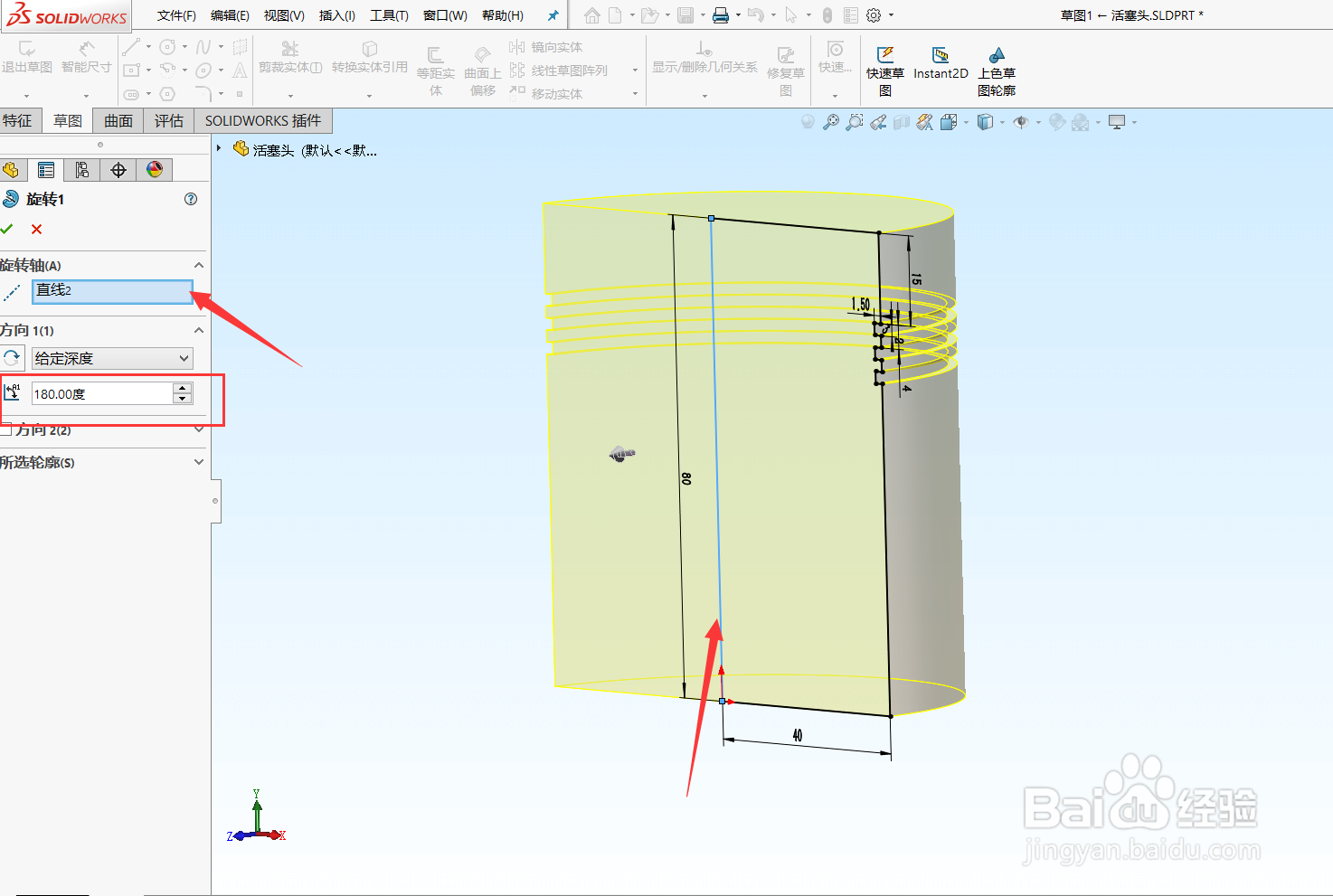Switch to the 特征 tab

(19, 120)
